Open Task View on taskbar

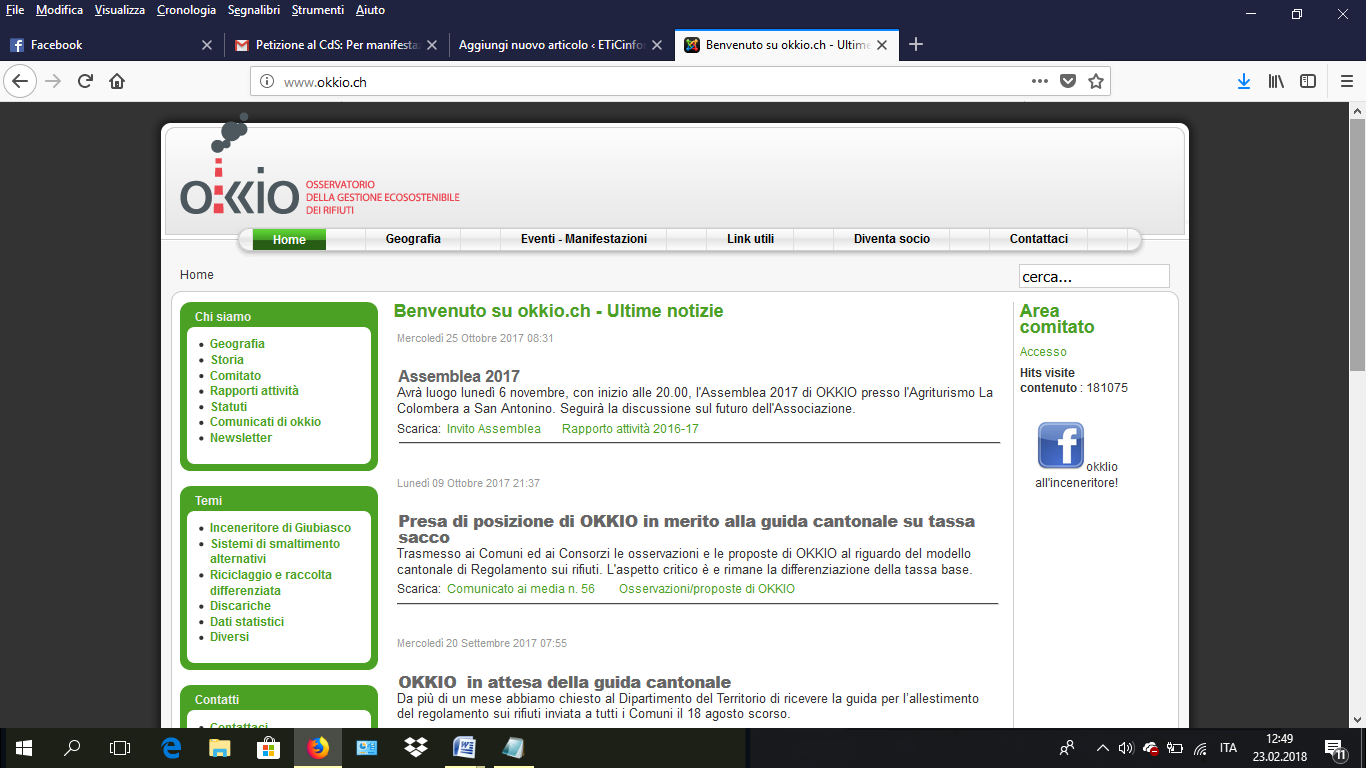click(120, 747)
